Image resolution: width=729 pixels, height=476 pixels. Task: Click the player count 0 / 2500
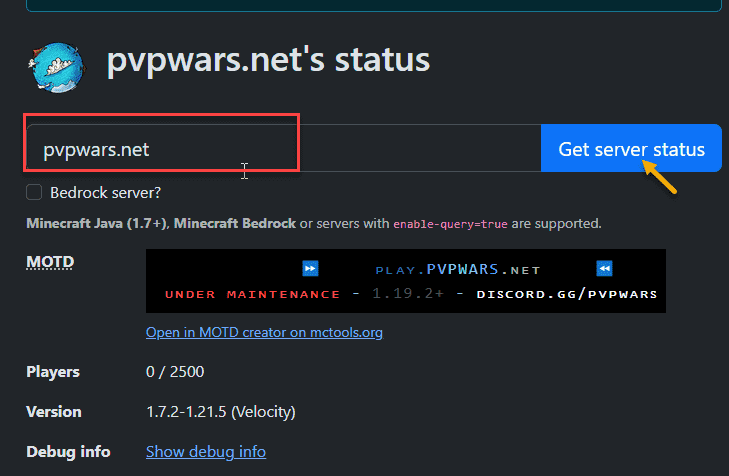(x=175, y=372)
